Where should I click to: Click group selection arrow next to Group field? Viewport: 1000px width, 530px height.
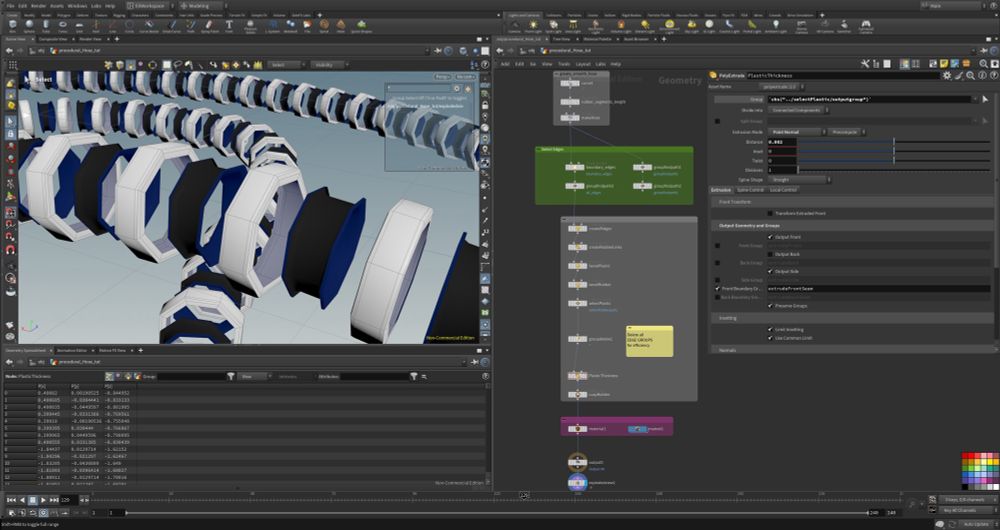tap(985, 99)
